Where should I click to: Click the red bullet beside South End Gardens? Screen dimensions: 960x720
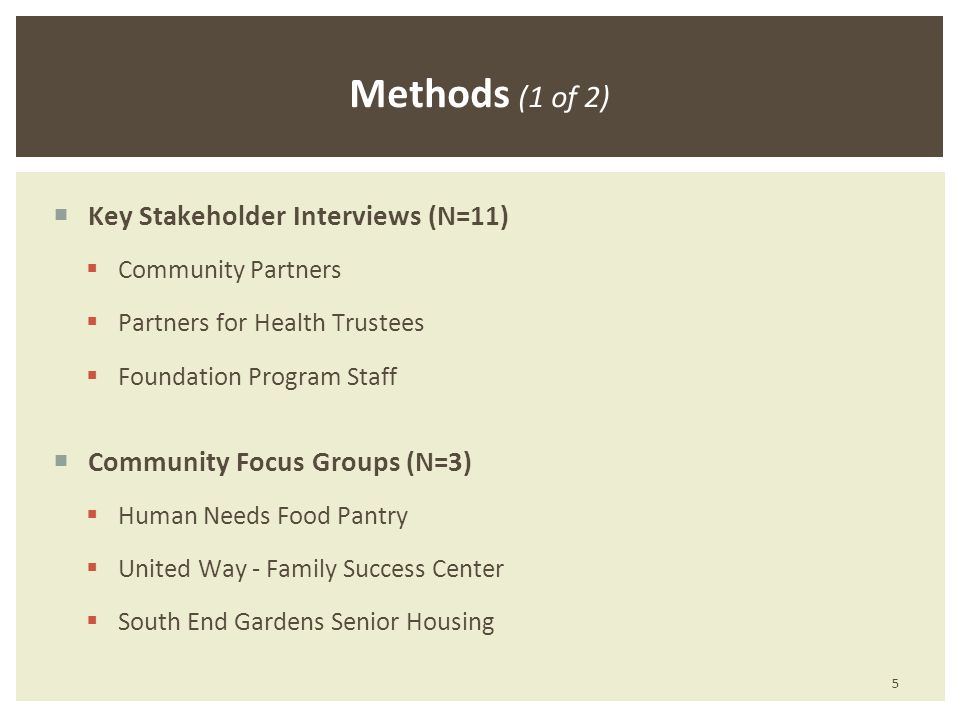pyautogui.click(x=92, y=620)
